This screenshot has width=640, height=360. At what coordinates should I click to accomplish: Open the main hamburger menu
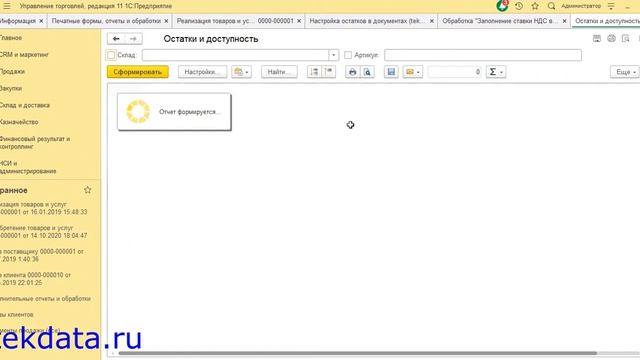click(7, 6)
